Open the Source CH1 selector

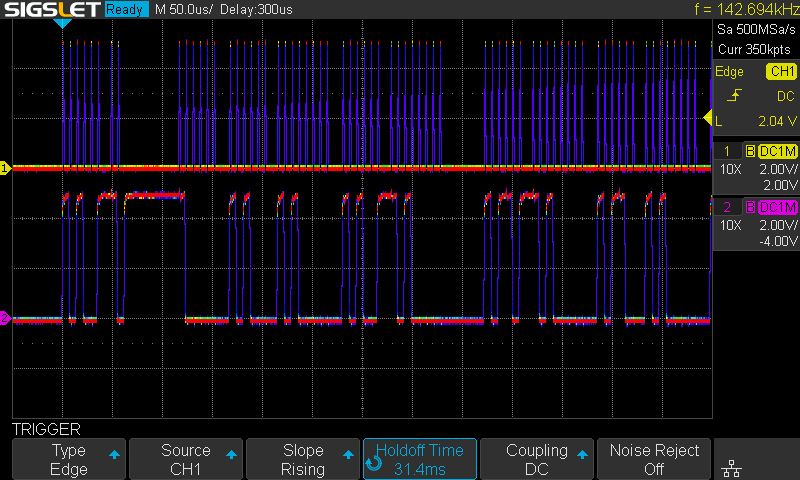pyautogui.click(x=186, y=459)
